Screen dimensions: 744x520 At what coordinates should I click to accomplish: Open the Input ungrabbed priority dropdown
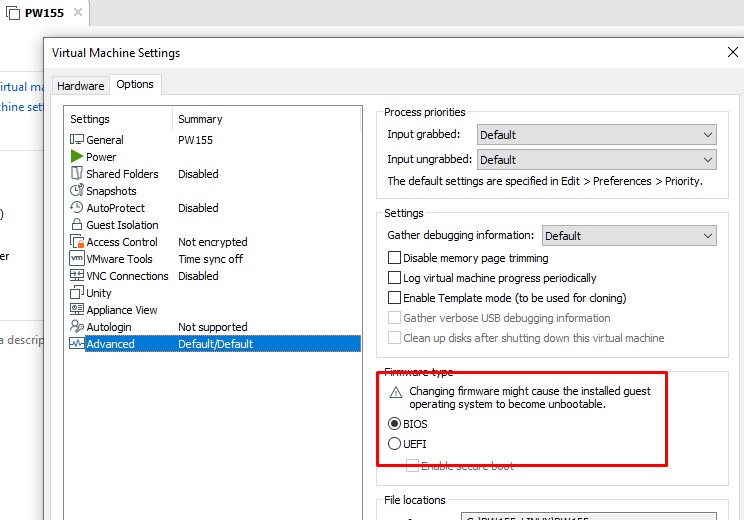point(596,160)
